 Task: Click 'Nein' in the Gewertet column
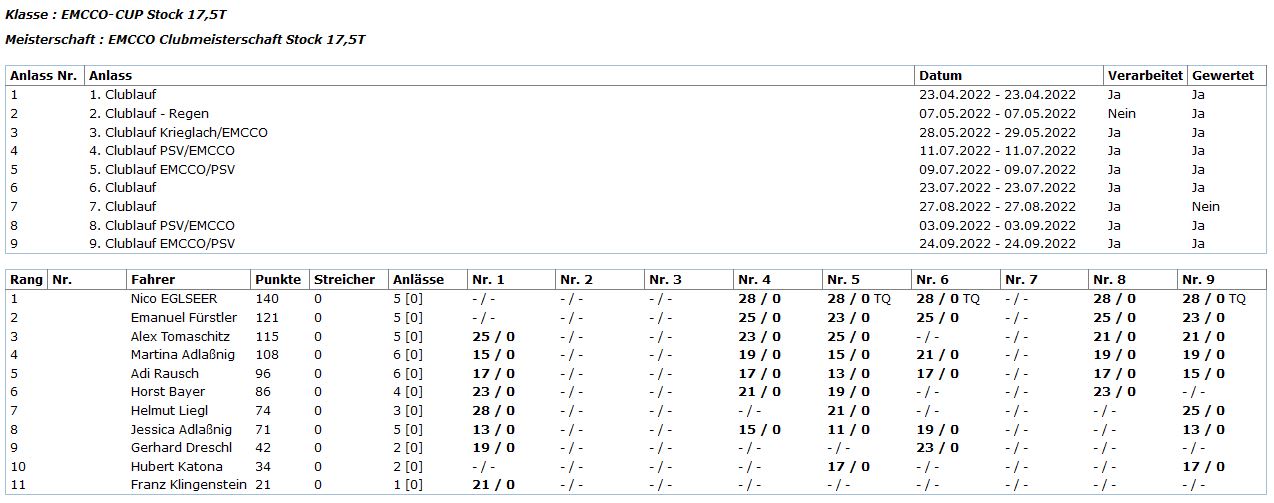pyautogui.click(x=1206, y=206)
